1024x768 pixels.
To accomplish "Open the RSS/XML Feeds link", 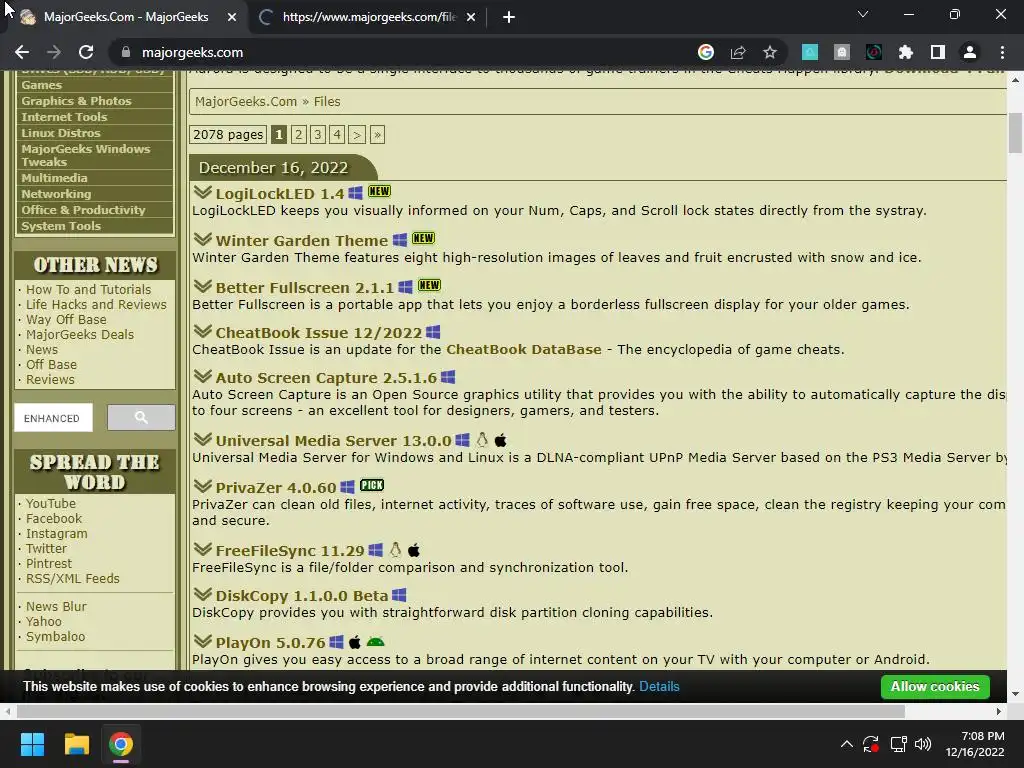I will point(72,579).
